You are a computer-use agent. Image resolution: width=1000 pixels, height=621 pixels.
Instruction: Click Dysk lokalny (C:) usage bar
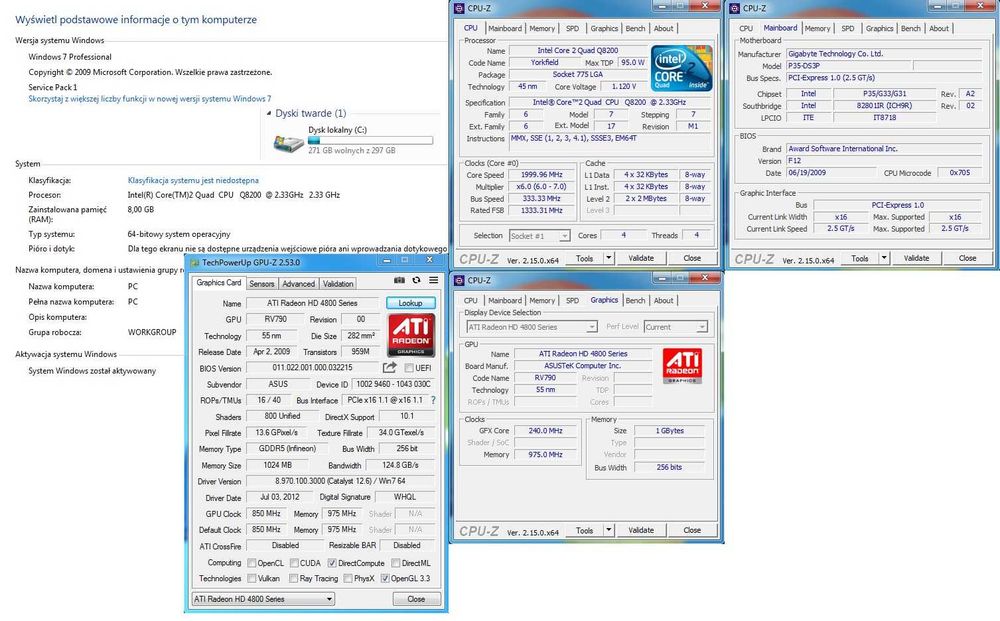(x=370, y=140)
